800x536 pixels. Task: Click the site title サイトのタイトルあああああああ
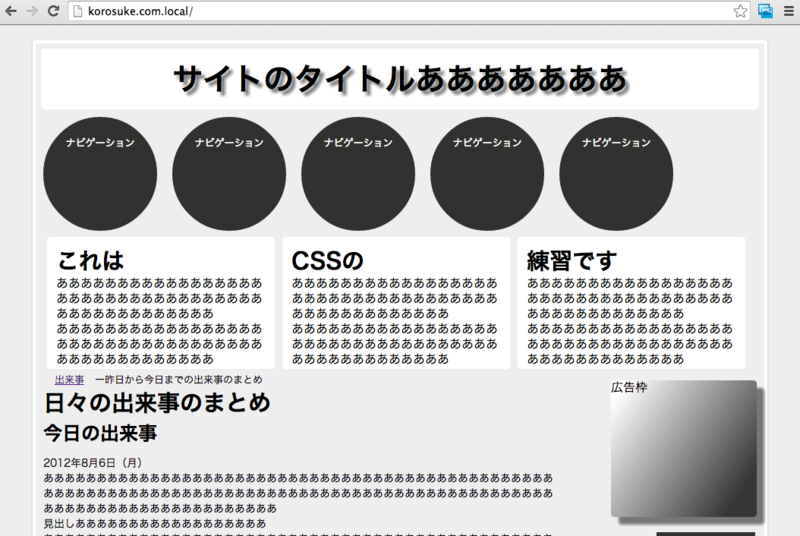point(400,79)
